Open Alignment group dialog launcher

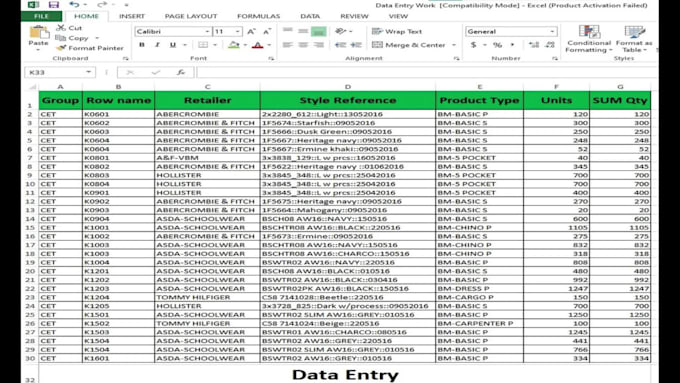click(x=456, y=58)
